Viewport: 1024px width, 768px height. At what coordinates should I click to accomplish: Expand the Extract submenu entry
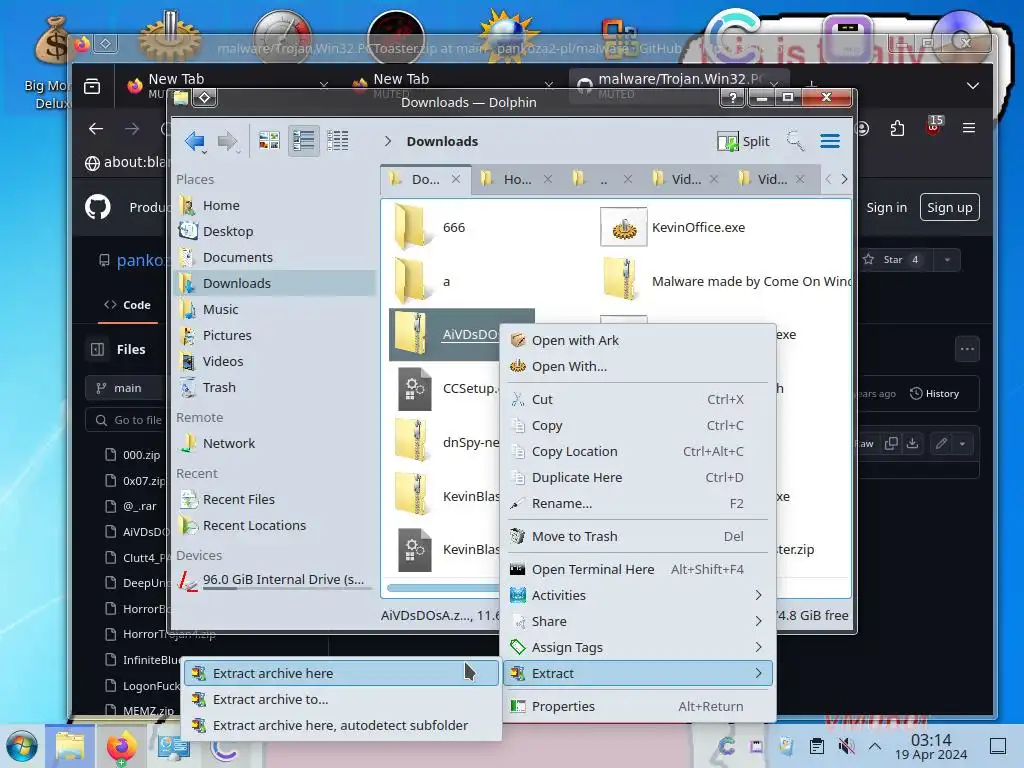click(638, 673)
